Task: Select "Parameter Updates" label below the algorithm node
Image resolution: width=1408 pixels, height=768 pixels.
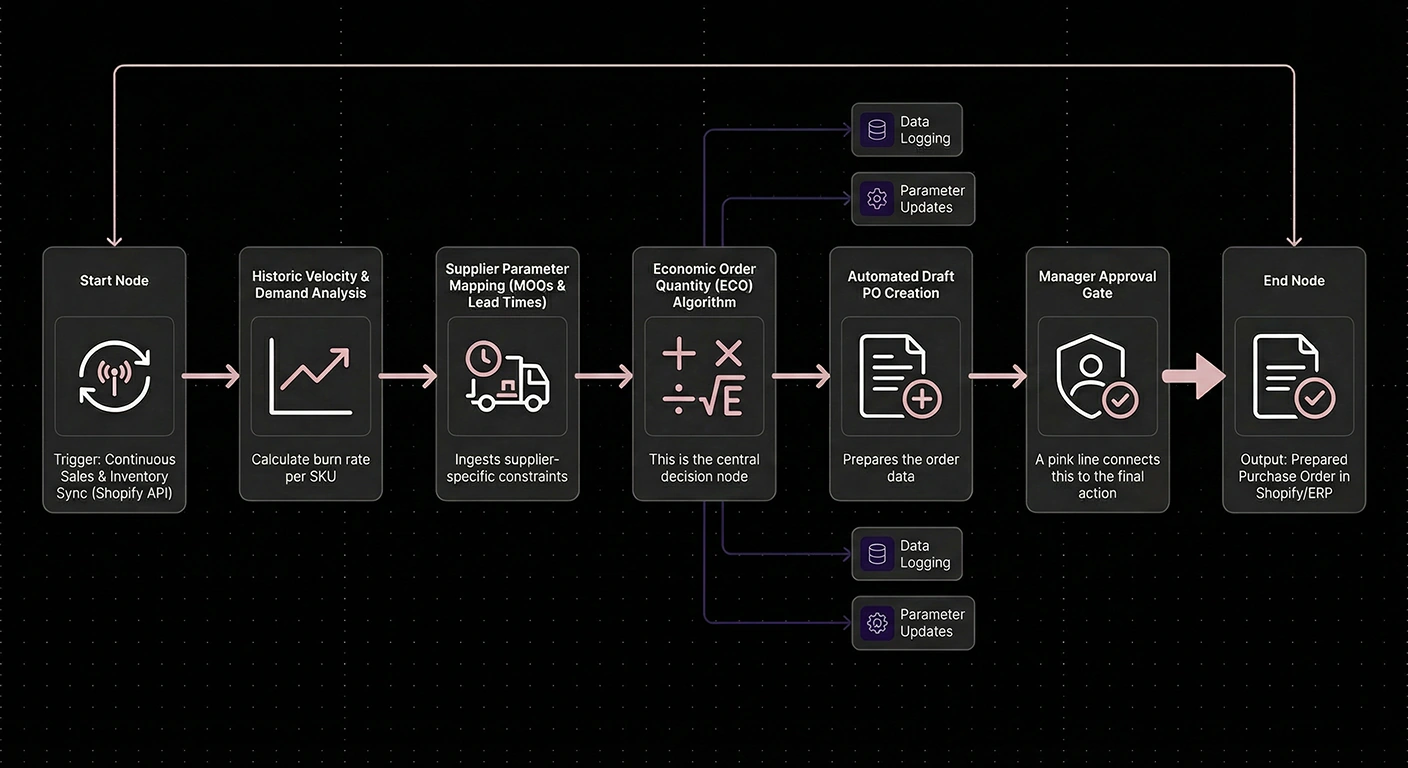Action: [932, 623]
